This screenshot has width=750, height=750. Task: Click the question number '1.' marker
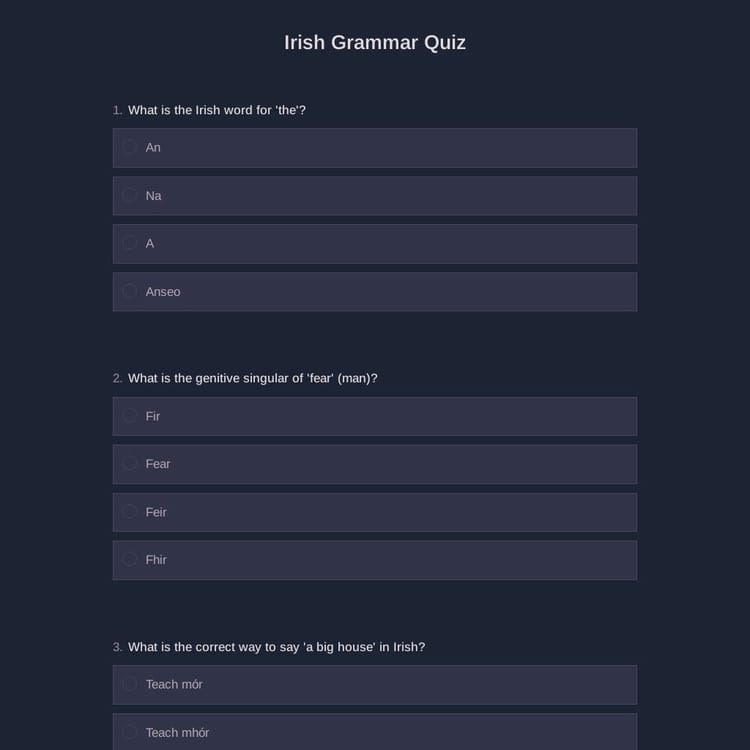coord(118,110)
